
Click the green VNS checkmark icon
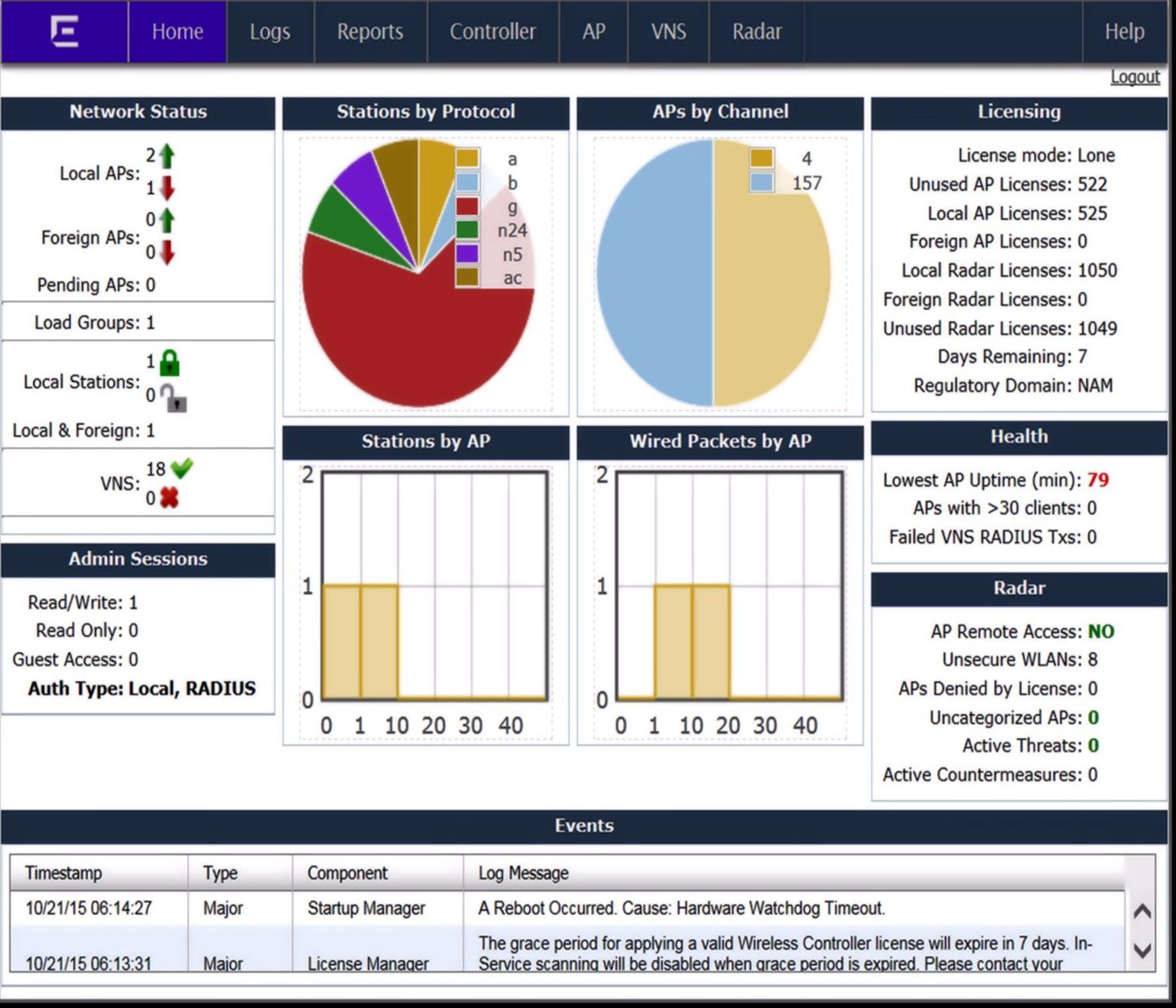pos(181,468)
